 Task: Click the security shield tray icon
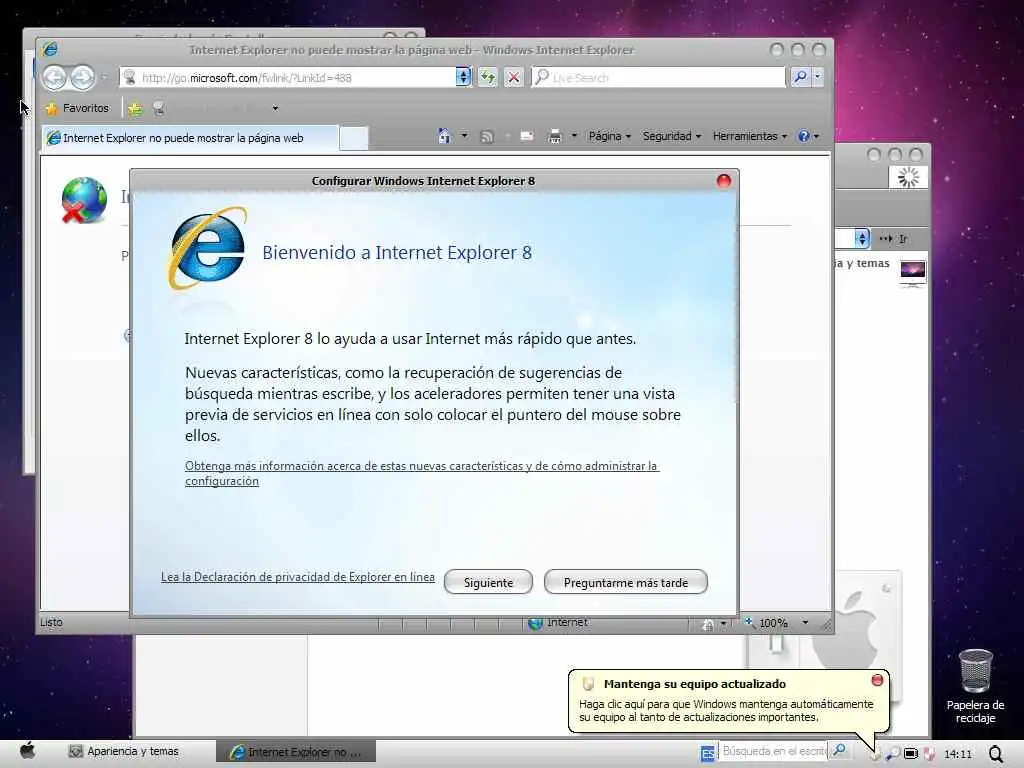pyautogui.click(x=929, y=753)
